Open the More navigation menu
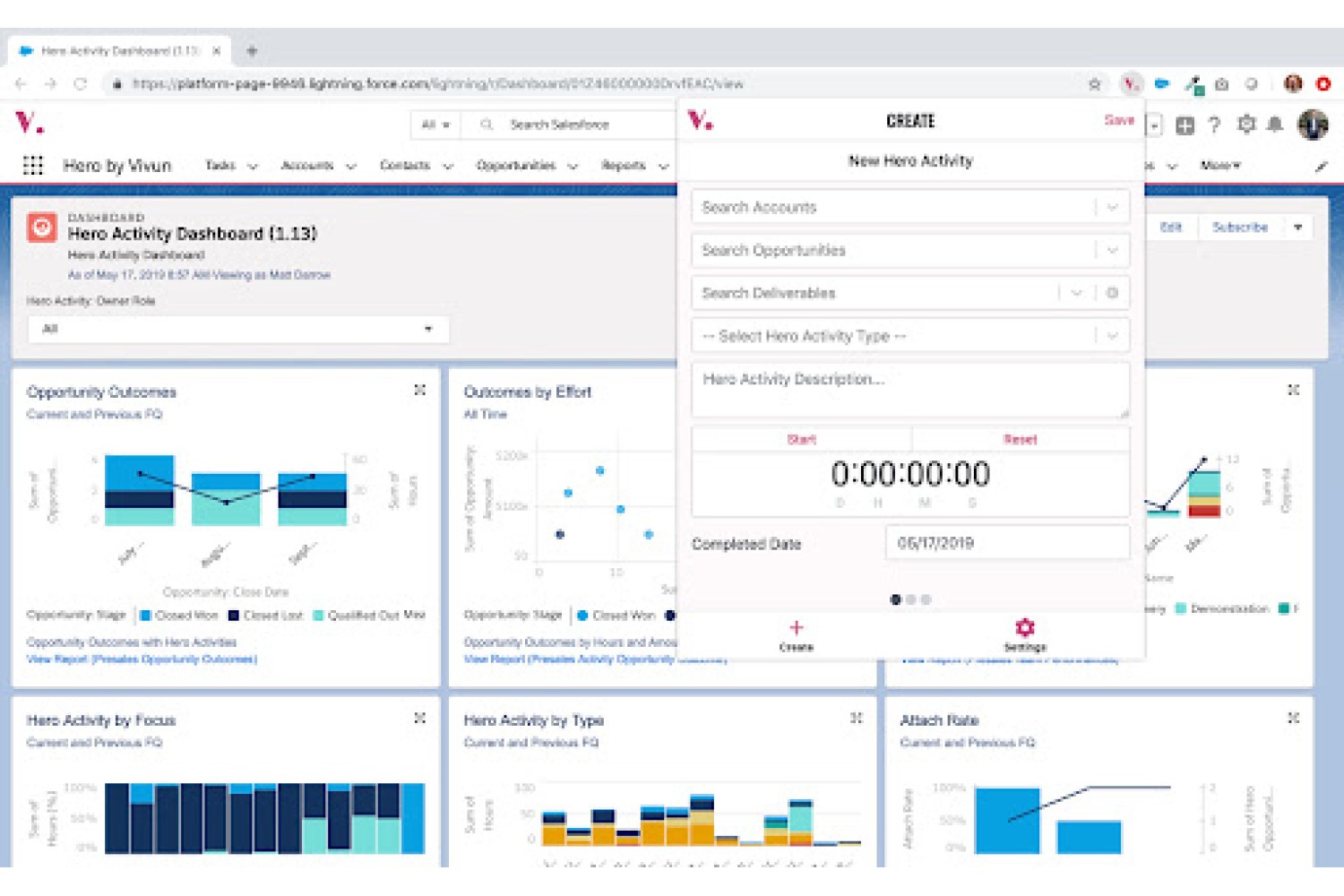The height and width of the screenshot is (896, 1344). 1220,166
